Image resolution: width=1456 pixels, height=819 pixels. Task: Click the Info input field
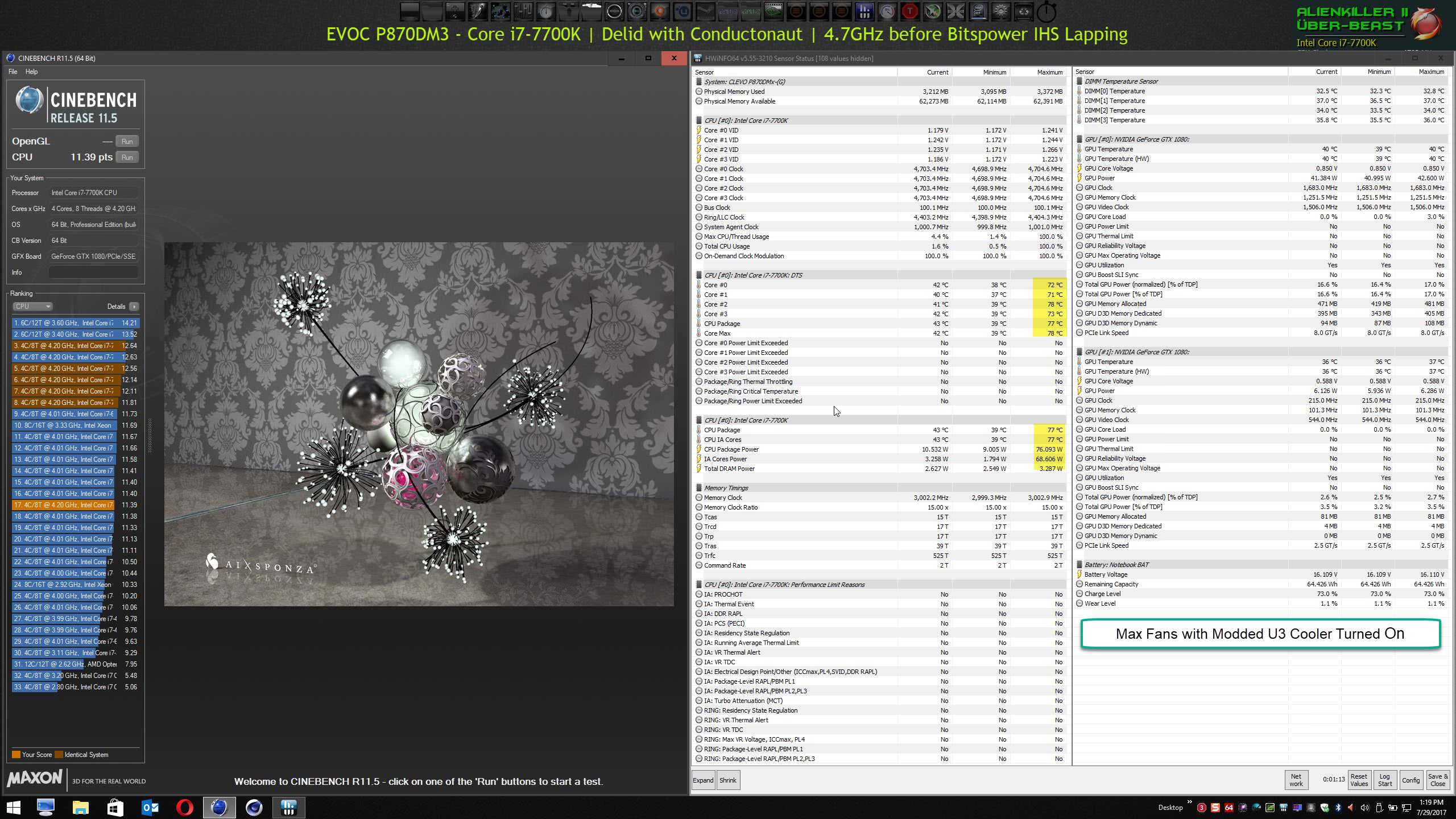(93, 272)
